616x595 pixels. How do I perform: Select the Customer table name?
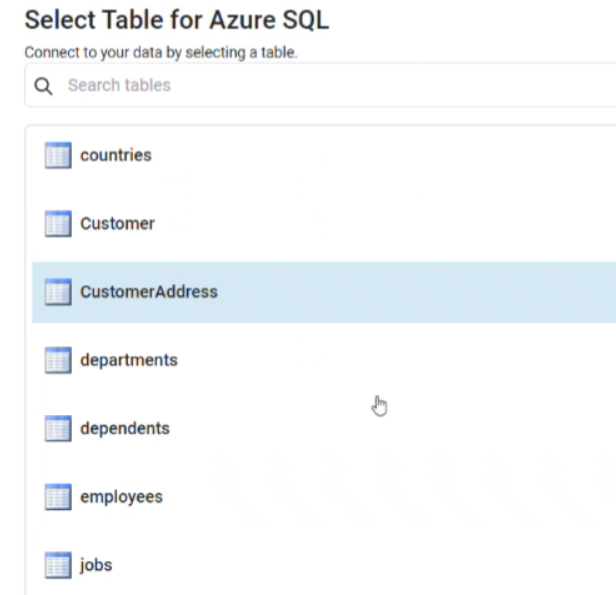[x=117, y=223]
